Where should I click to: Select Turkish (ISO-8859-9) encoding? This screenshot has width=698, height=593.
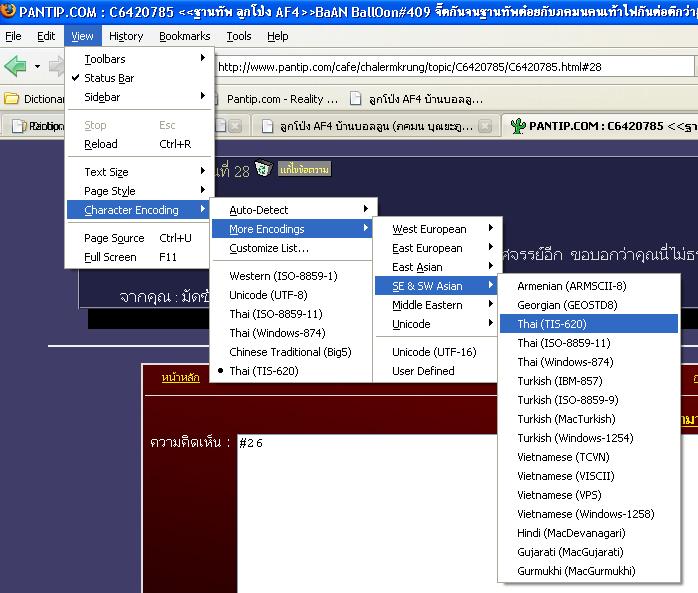(x=589, y=400)
